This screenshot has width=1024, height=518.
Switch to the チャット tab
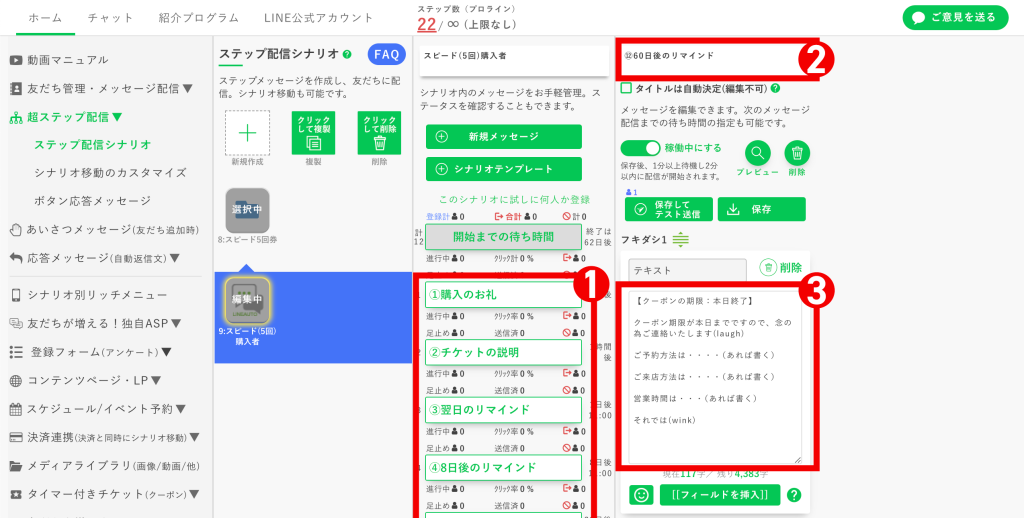click(111, 18)
